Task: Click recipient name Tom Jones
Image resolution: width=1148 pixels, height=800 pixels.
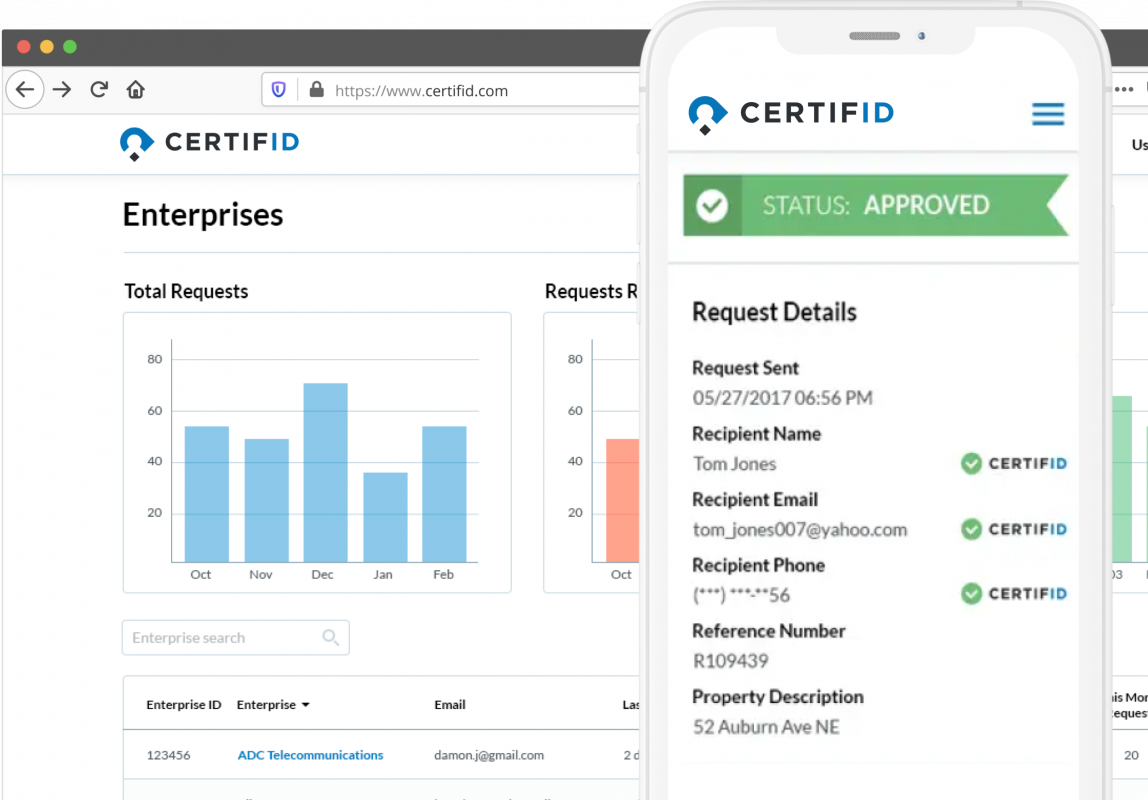Action: [x=734, y=464]
